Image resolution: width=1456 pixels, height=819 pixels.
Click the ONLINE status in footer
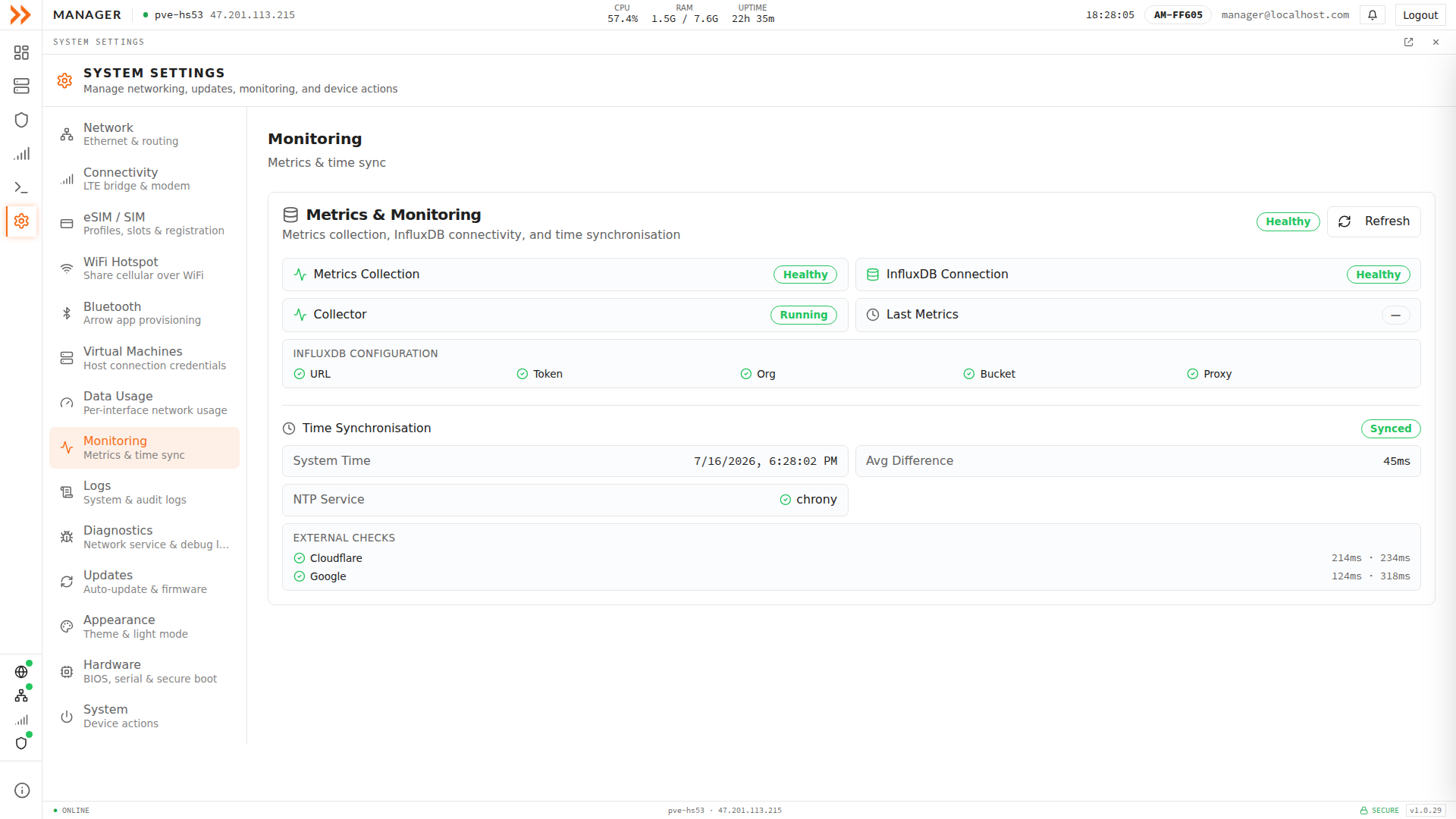(71, 811)
